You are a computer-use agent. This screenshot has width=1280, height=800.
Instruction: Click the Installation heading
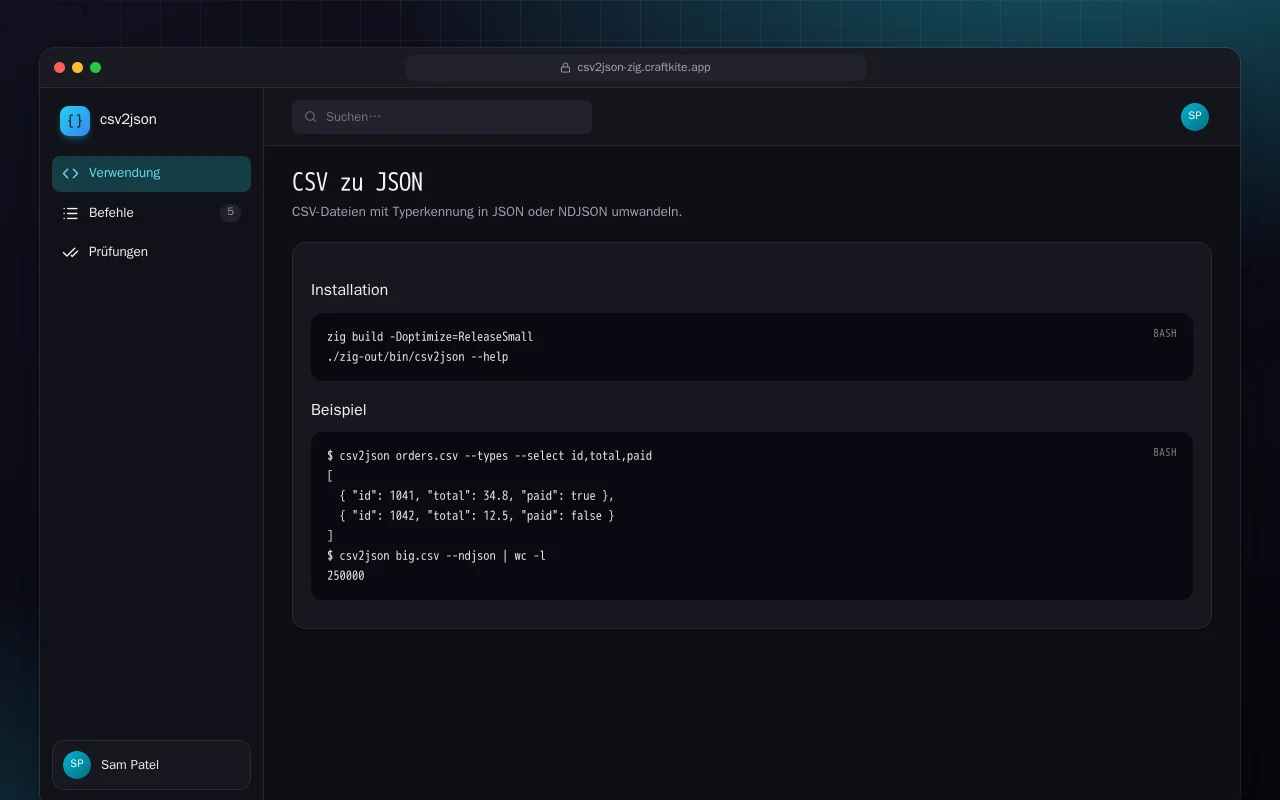click(x=349, y=290)
